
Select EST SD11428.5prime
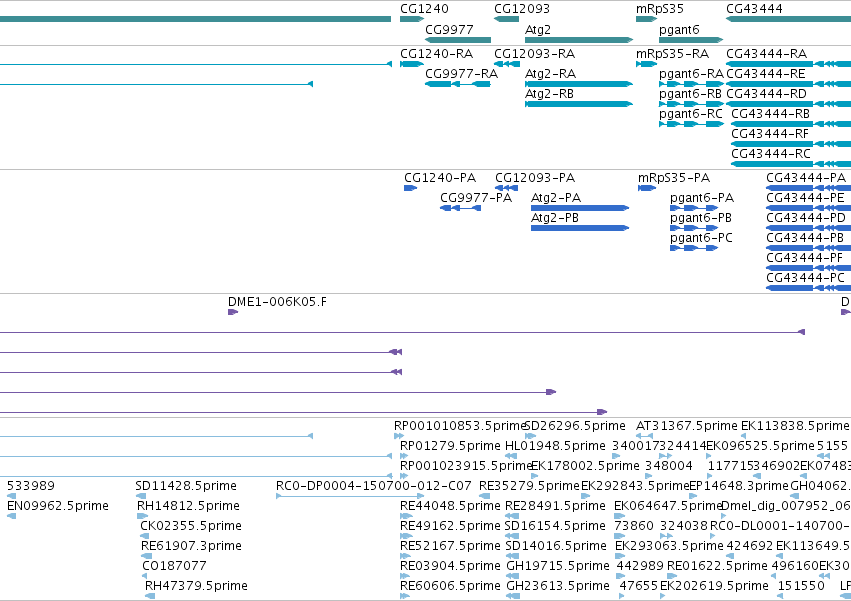click(x=141, y=496)
